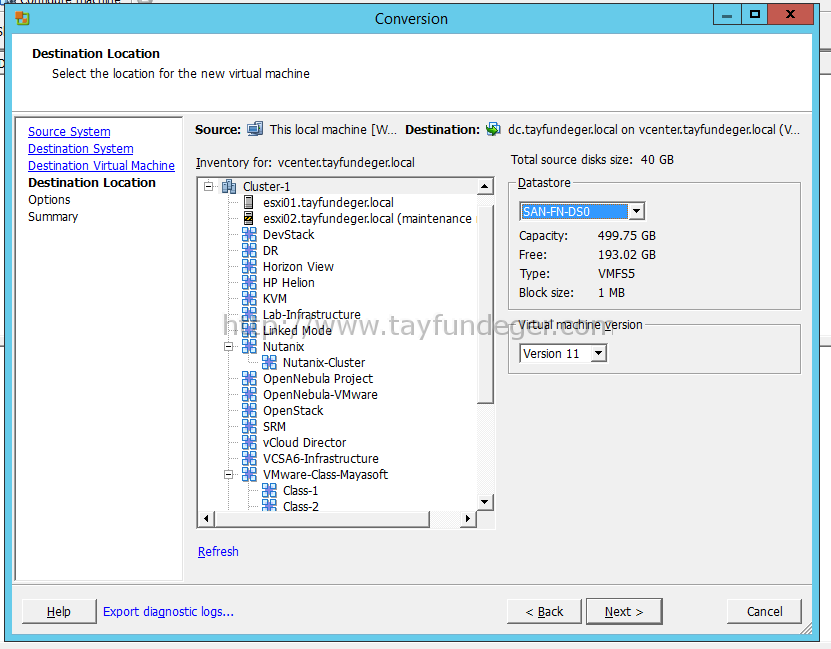This screenshot has width=831, height=649.
Task: Click the Horizon View resource pool icon
Action: 249,266
